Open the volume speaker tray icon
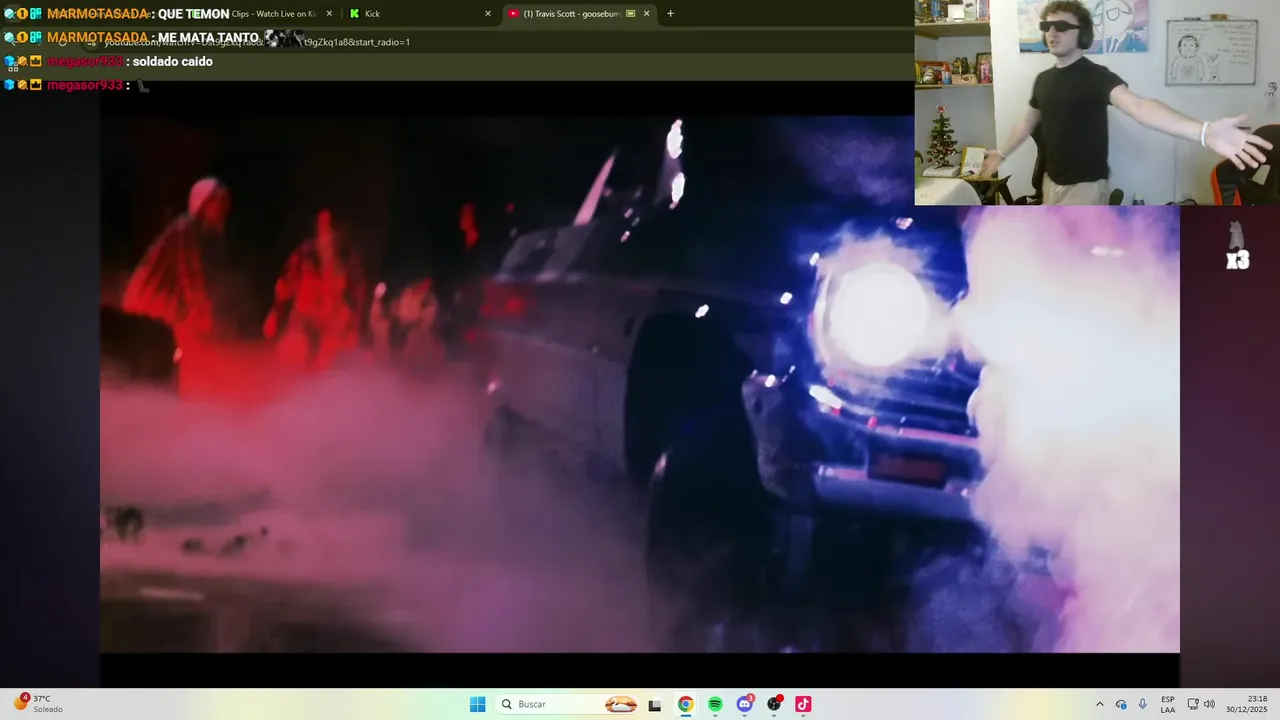 click(x=1209, y=704)
